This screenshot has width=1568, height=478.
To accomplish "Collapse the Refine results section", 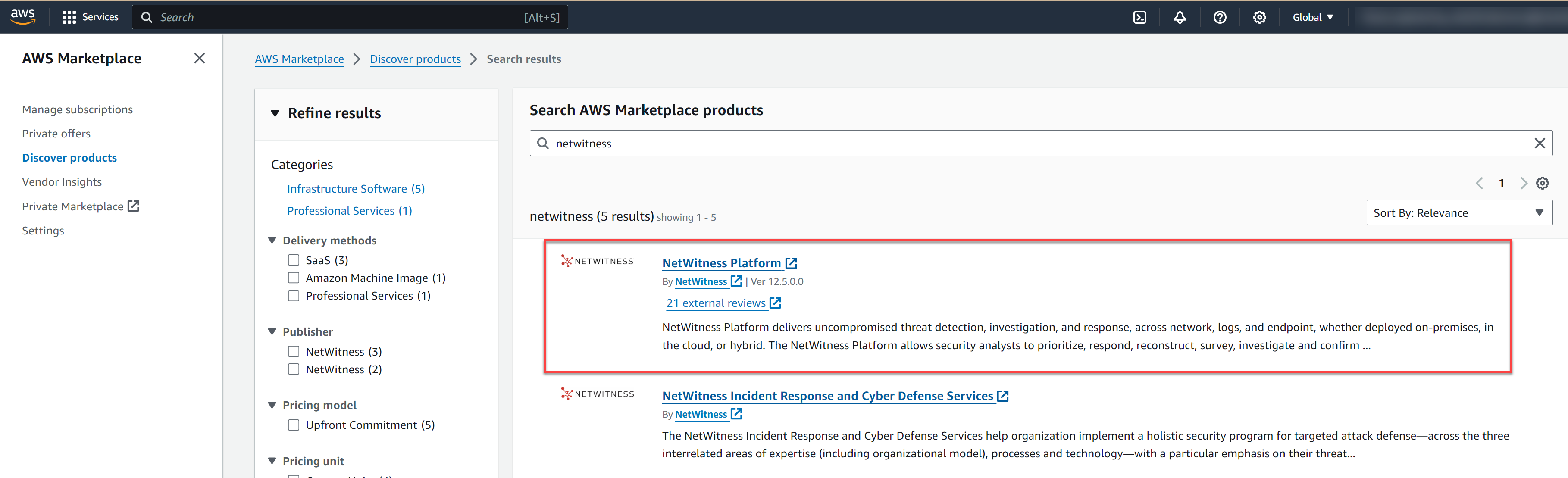I will coord(275,113).
